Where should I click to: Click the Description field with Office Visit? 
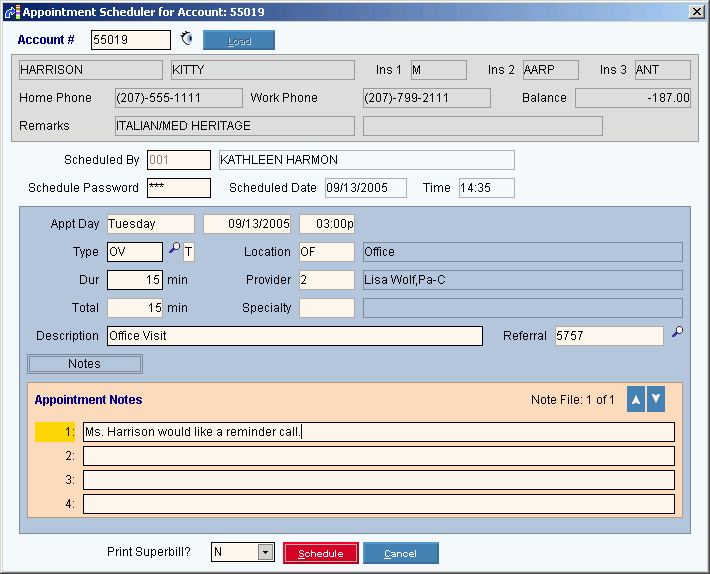[x=295, y=336]
